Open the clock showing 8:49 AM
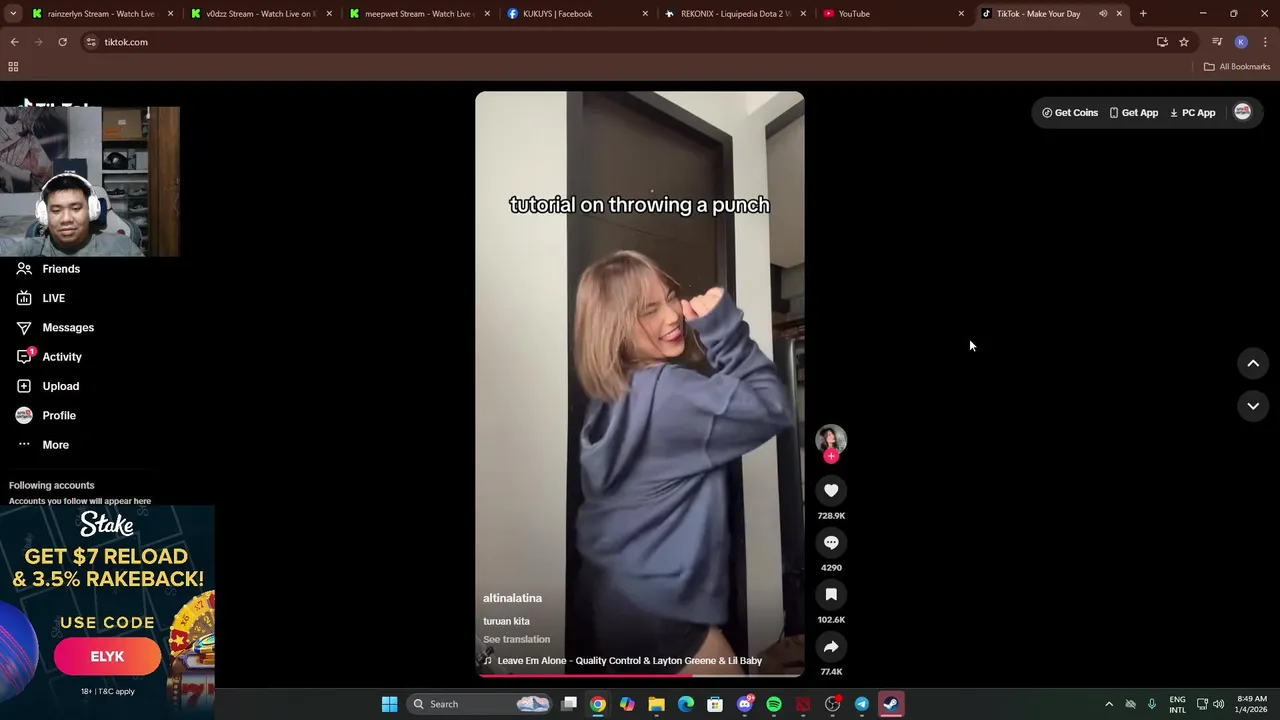Viewport: 1280px width, 720px height. pyautogui.click(x=1252, y=704)
